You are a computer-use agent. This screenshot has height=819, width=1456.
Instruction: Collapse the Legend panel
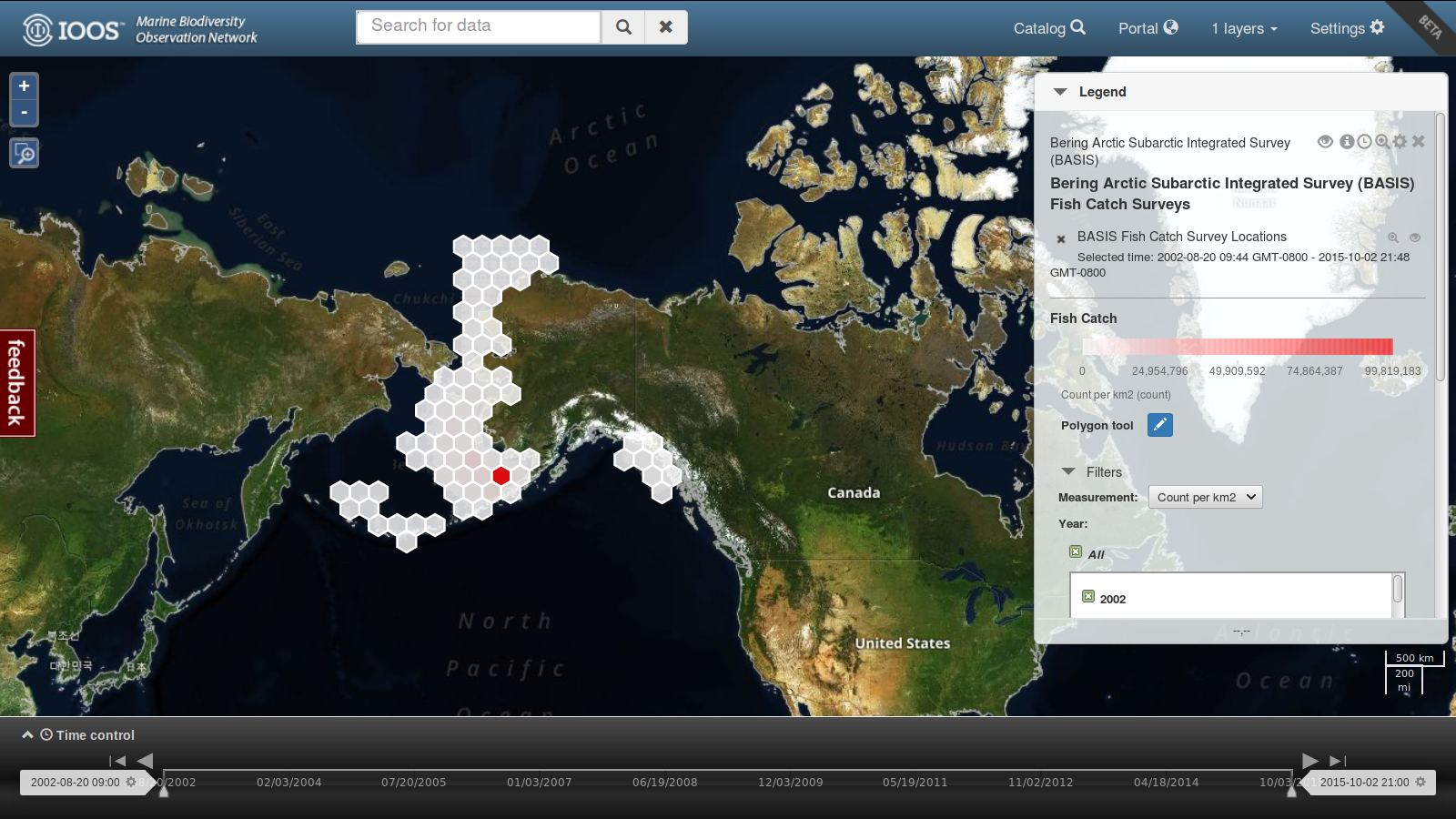point(1060,92)
